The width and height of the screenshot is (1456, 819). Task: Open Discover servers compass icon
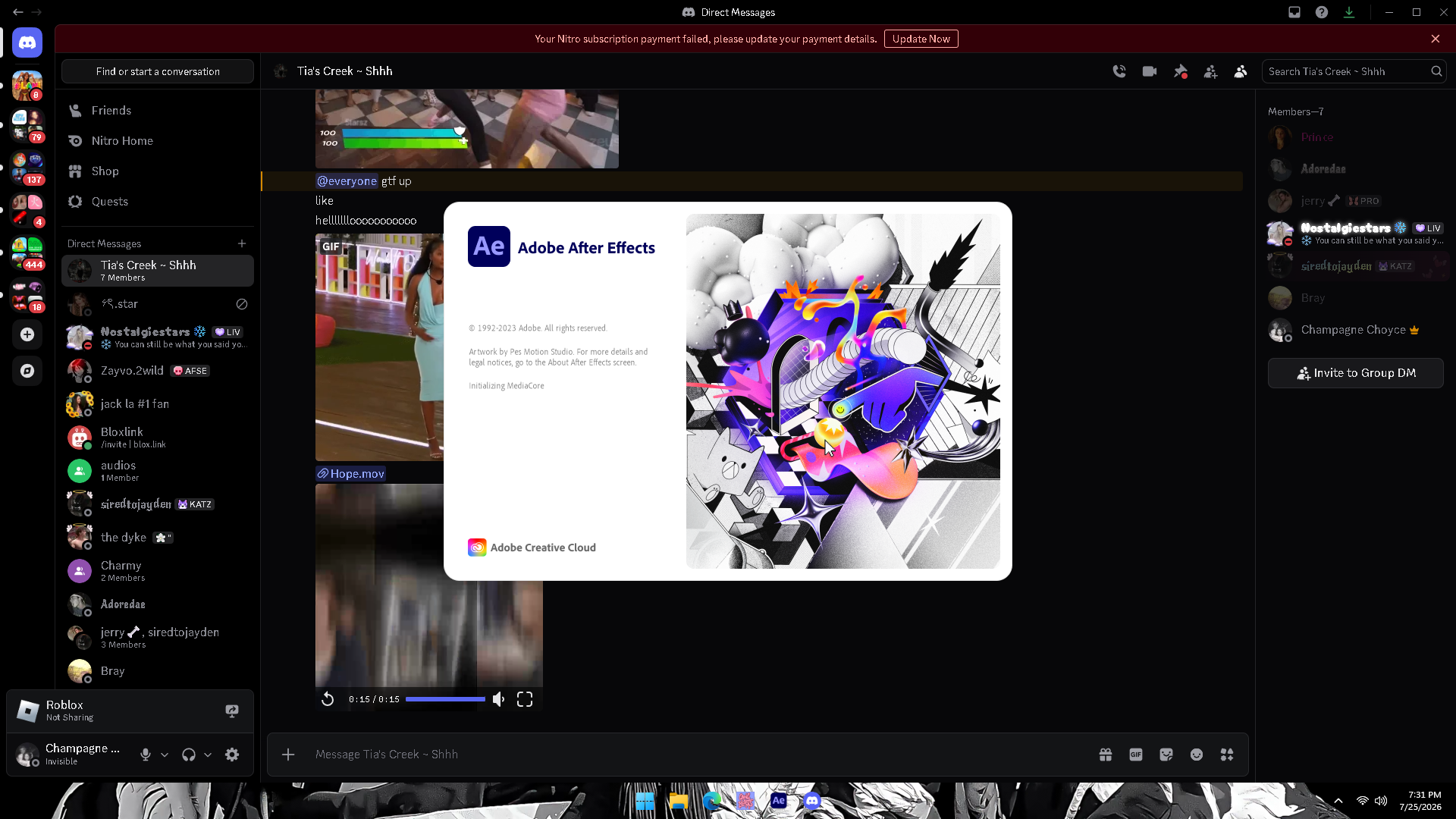point(27,371)
